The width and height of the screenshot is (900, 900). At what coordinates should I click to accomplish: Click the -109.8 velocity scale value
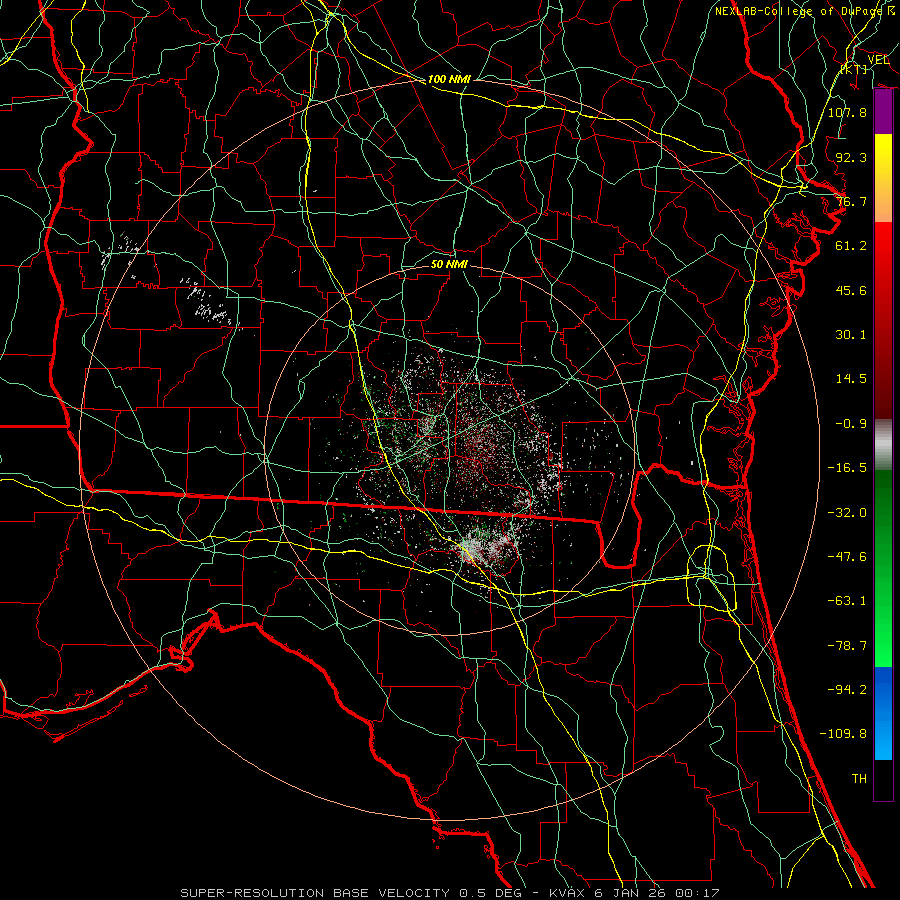[x=843, y=734]
